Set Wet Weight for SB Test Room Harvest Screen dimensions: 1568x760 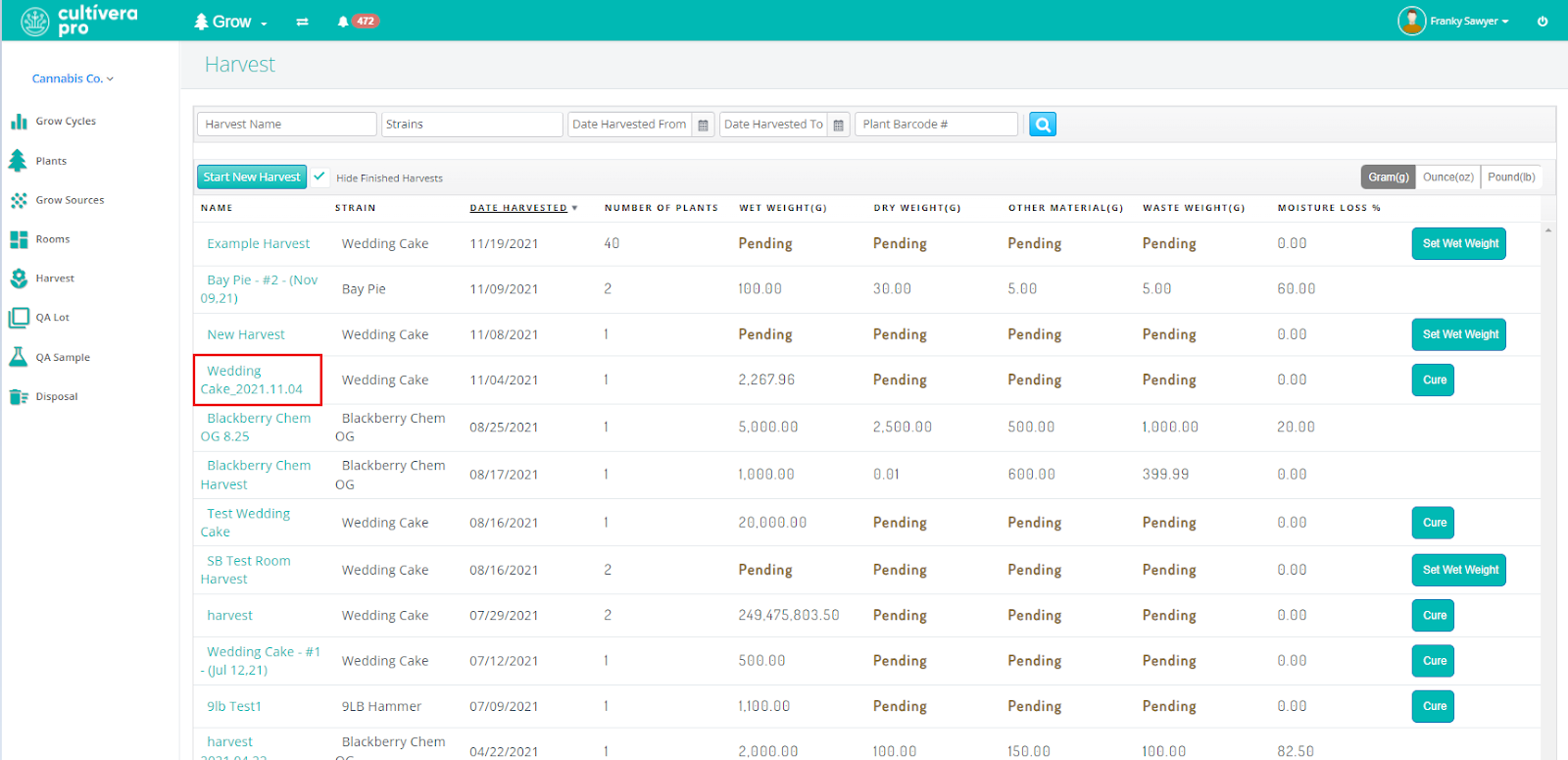[1459, 570]
